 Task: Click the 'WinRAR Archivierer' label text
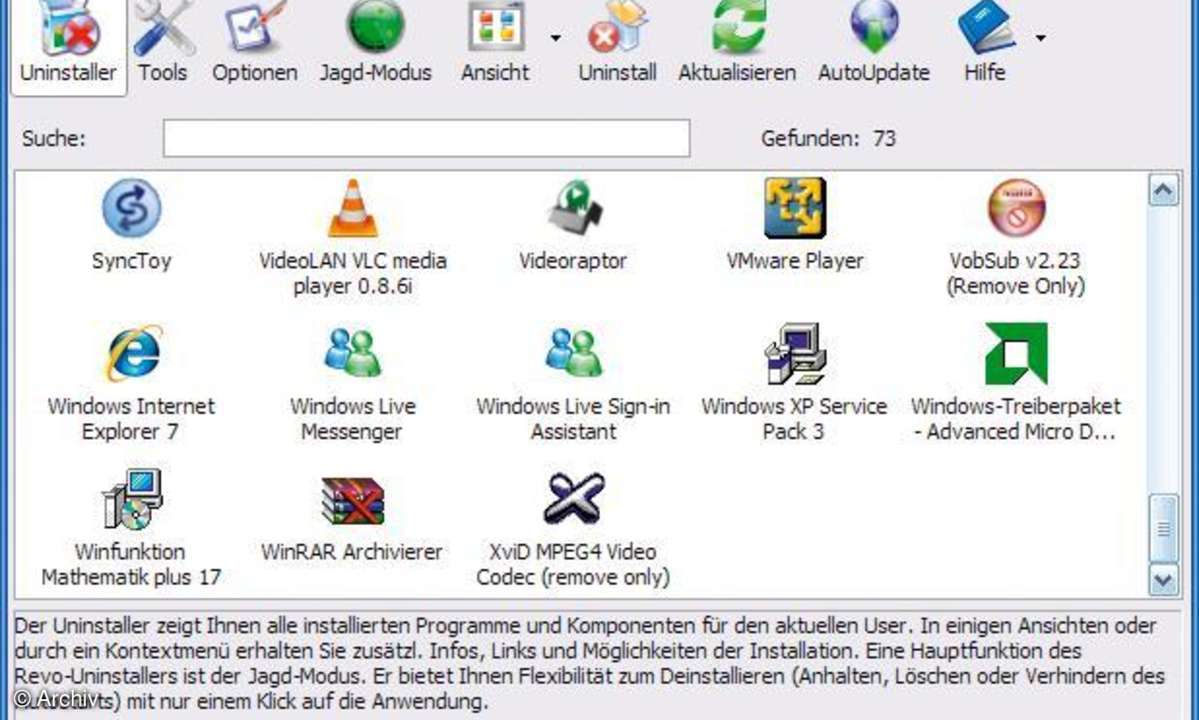[352, 552]
